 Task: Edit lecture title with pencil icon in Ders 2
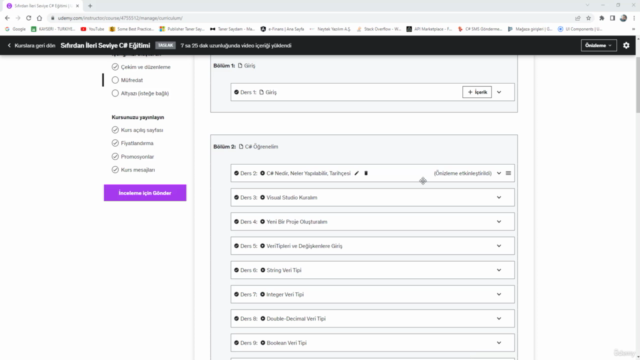coord(357,173)
